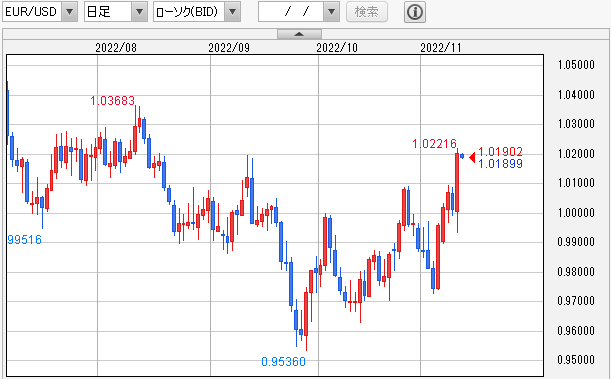611x379 pixels.
Task: Click the 1.00000 price axis label
Action: 576,213
